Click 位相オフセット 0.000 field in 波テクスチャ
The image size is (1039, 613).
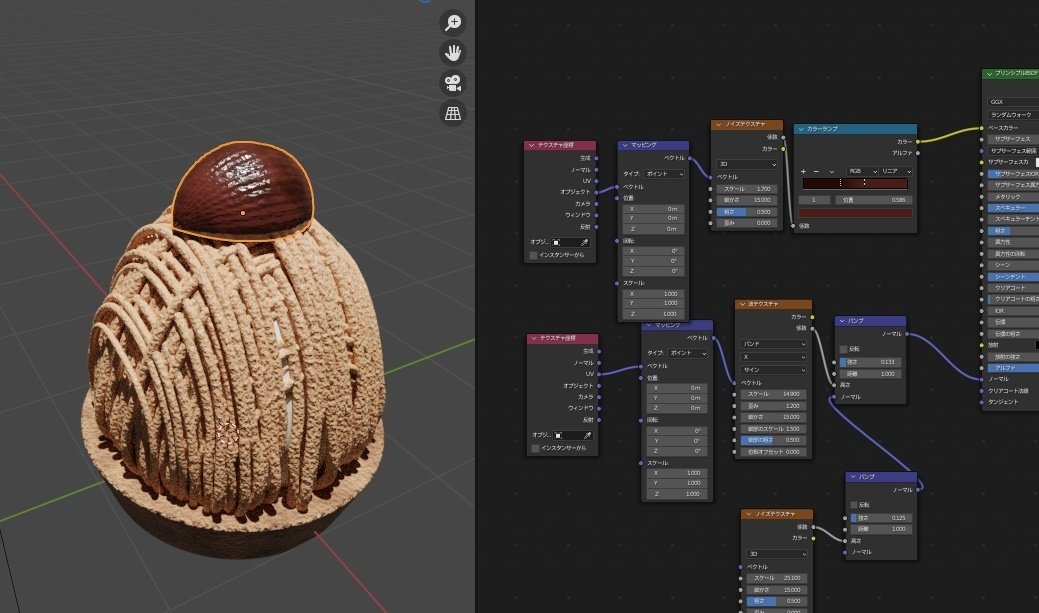coord(773,452)
